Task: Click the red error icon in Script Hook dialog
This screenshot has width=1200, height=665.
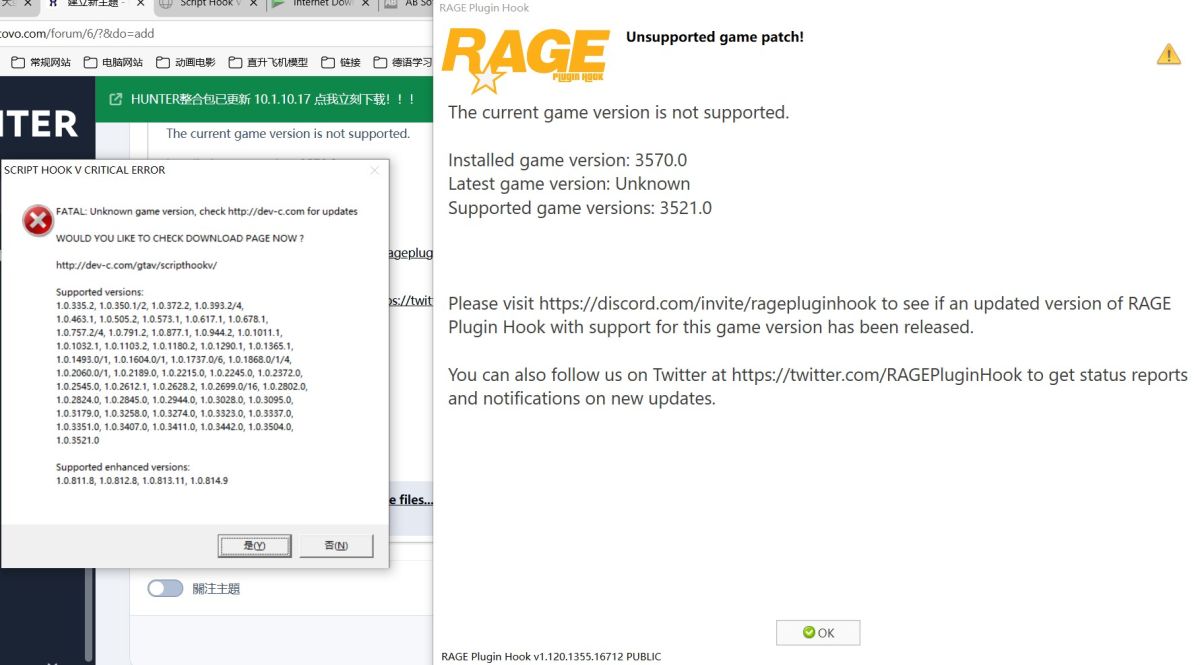Action: 38,220
